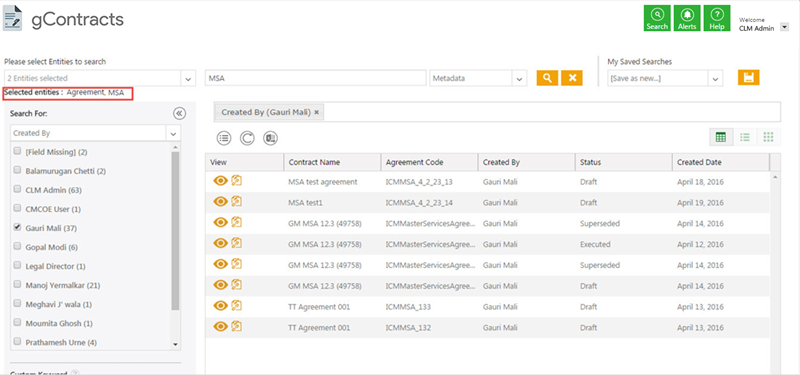
Task: Click the orange magnifier search button
Action: pyautogui.click(x=547, y=78)
